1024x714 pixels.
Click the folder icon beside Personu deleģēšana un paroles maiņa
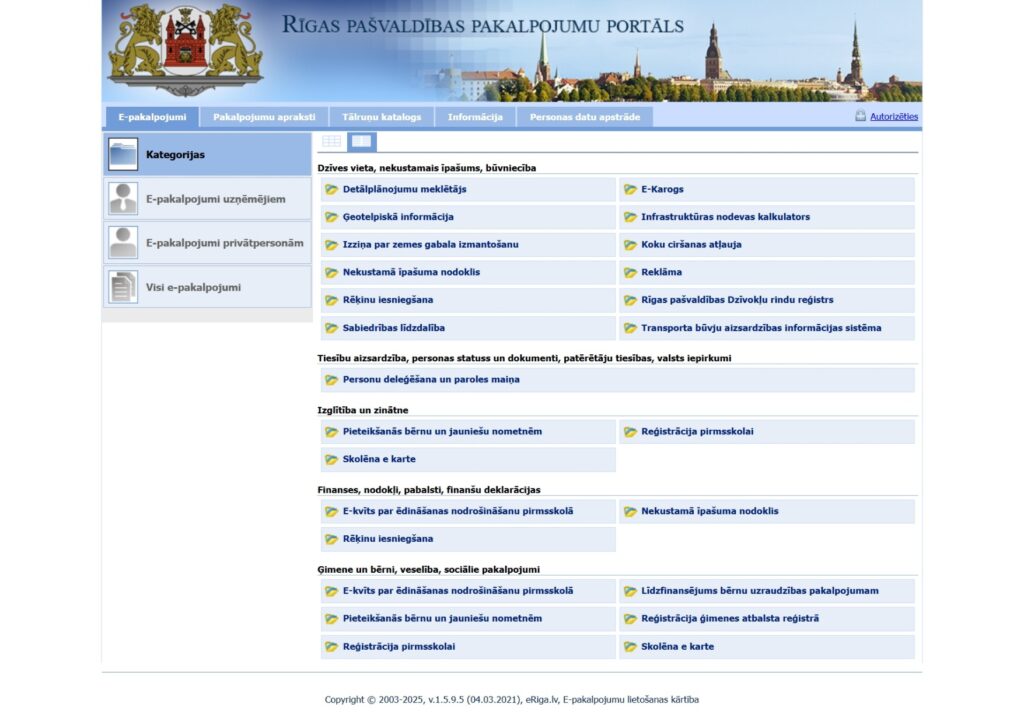pos(331,380)
